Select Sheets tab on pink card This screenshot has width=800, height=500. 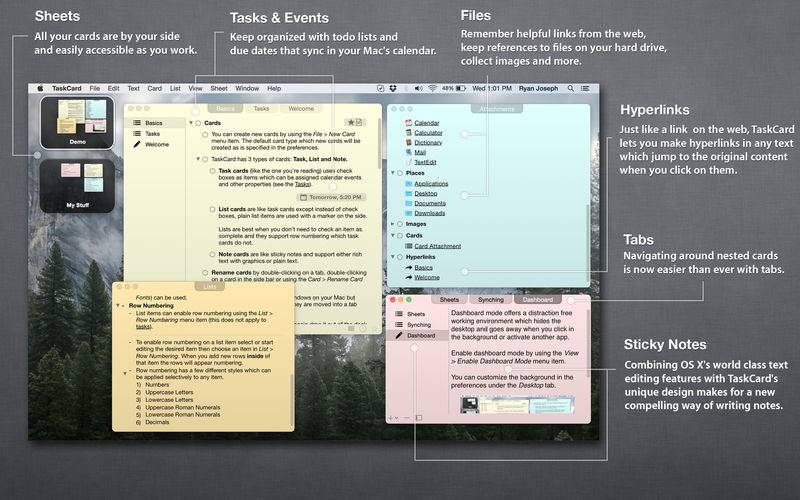click(x=449, y=299)
